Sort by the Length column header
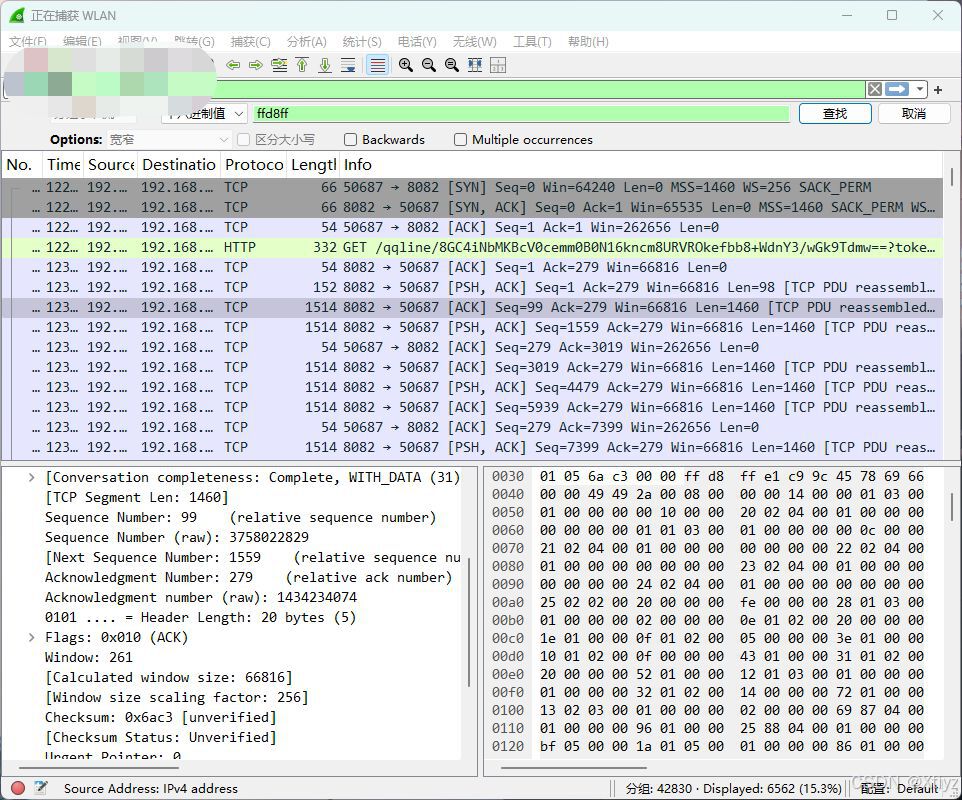The height and width of the screenshot is (800, 962). (x=313, y=164)
